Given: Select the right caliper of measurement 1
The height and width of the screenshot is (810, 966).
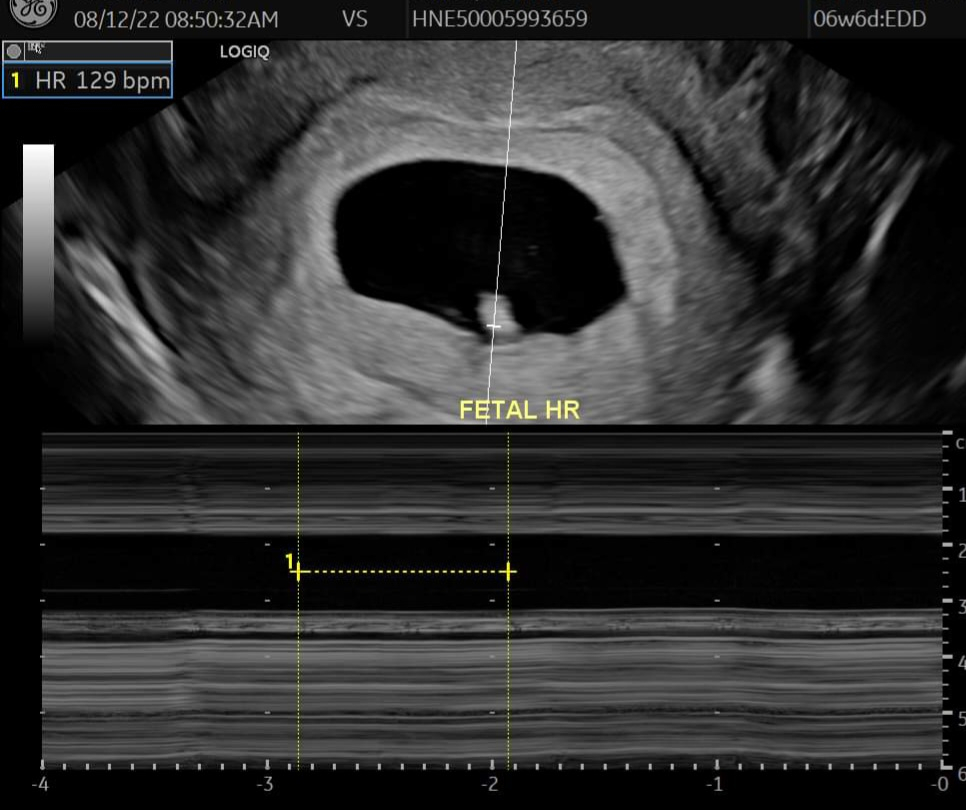Looking at the screenshot, I should click(508, 572).
